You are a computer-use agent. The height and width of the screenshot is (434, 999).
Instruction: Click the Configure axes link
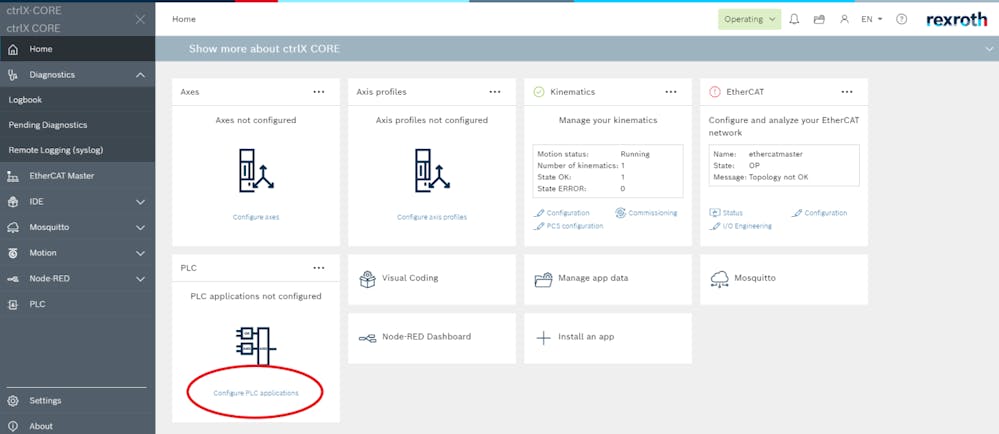(255, 217)
